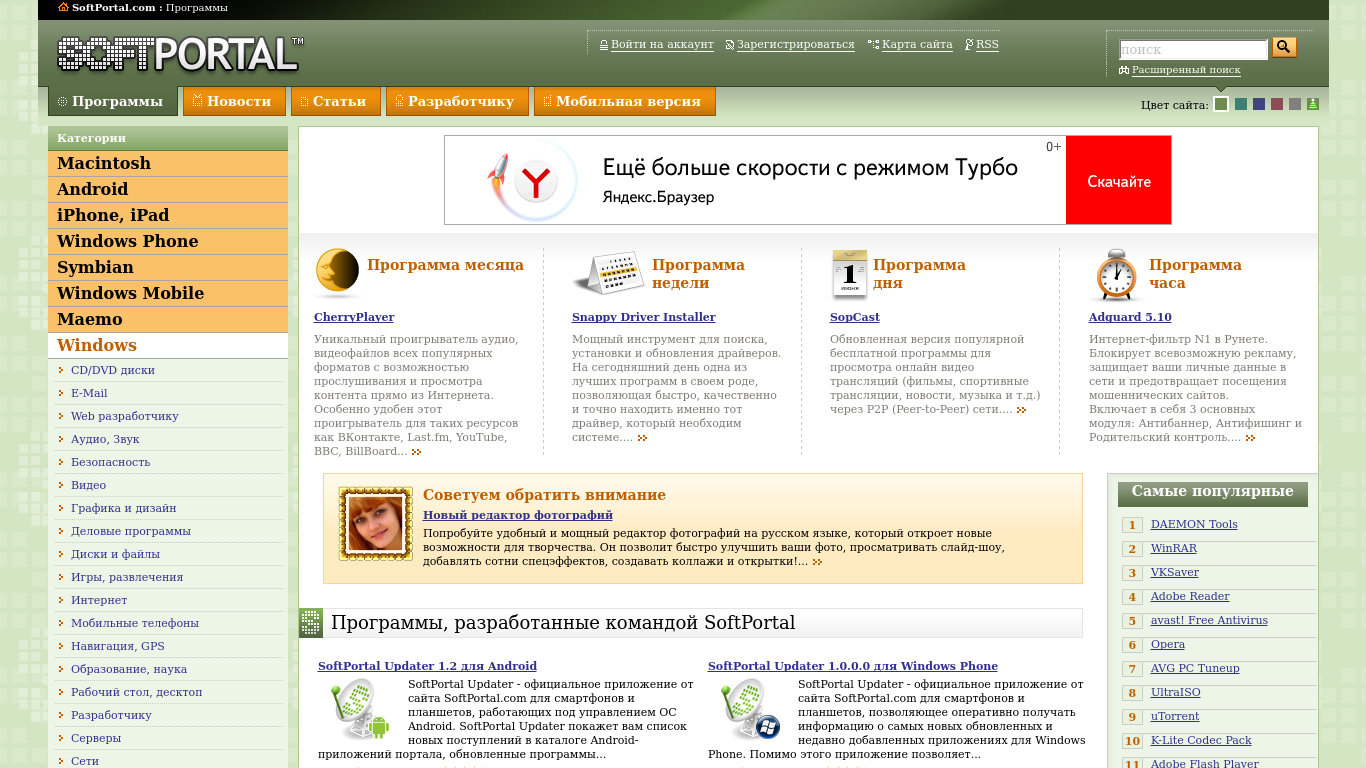The width and height of the screenshot is (1366, 768).
Task: Open Новый редактор фотографий link
Action: (x=518, y=515)
